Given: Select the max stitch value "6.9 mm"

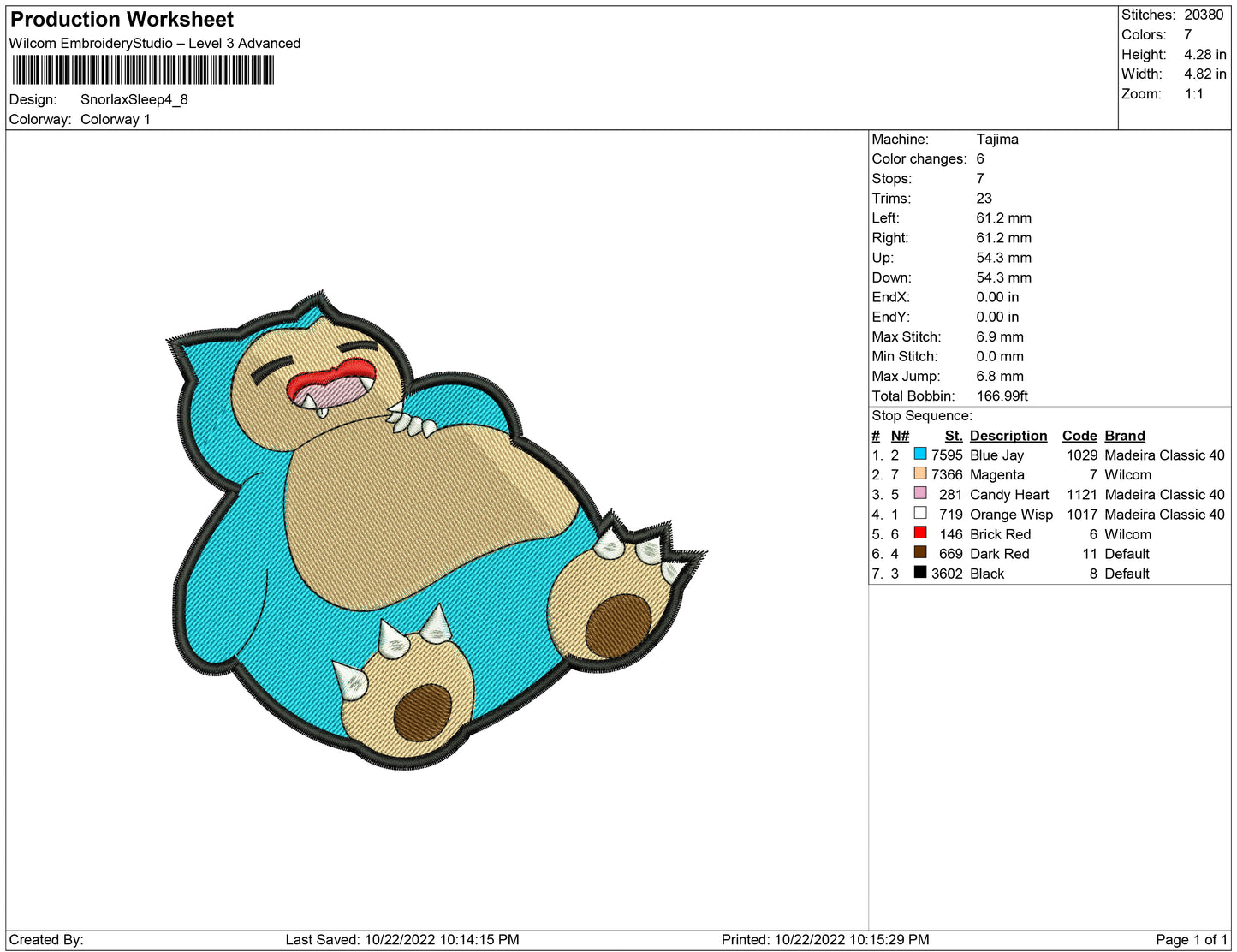Looking at the screenshot, I should pos(1000,336).
